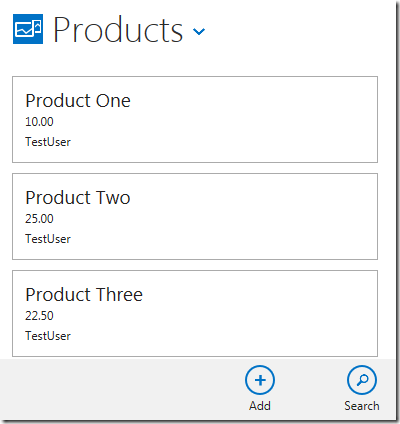Viewport: 400px width, 424px height.
Task: Click TestUser under Product Two
Action: (x=48, y=239)
